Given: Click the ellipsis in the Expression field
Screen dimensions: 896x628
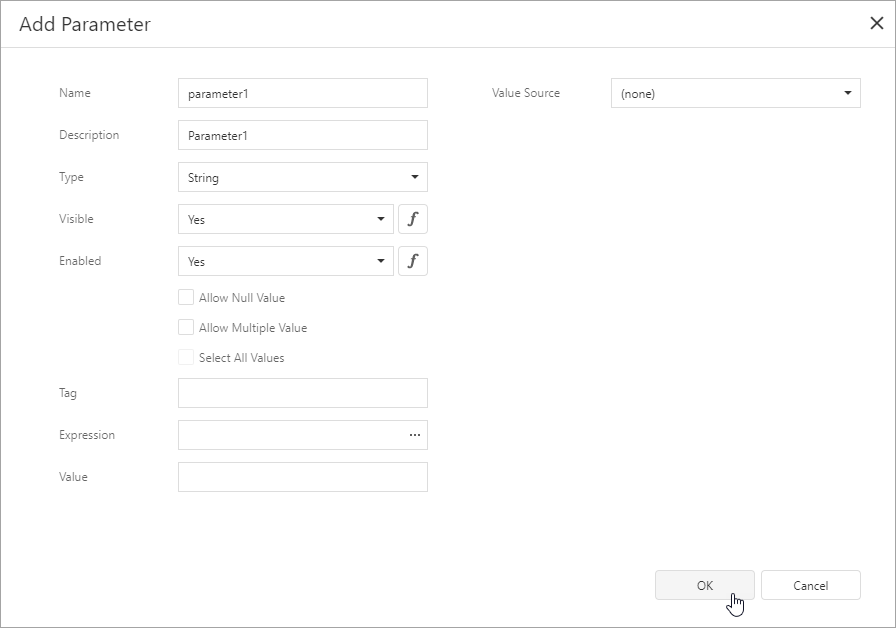Looking at the screenshot, I should (x=416, y=435).
